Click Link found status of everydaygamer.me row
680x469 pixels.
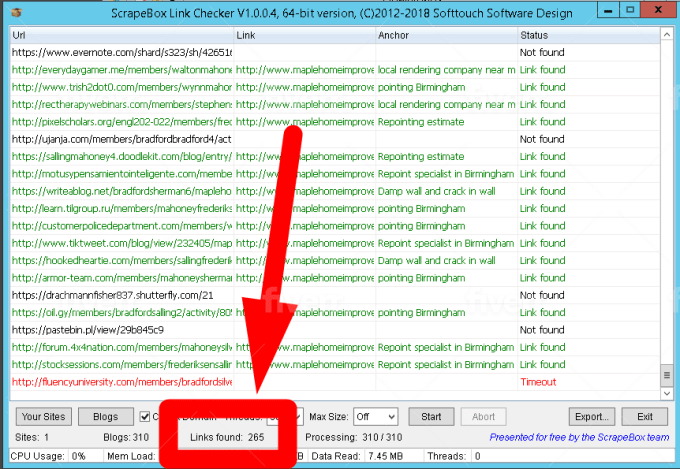[x=543, y=70]
